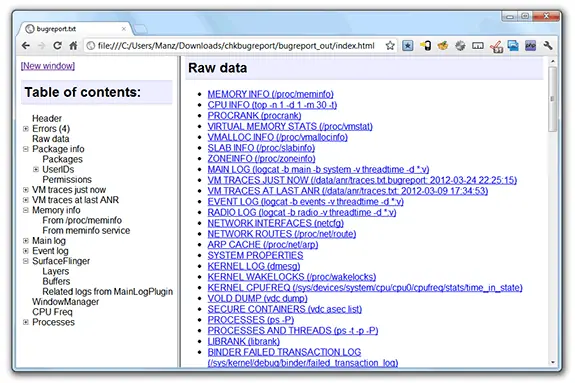Collapse the Memory info tree node

26,210
